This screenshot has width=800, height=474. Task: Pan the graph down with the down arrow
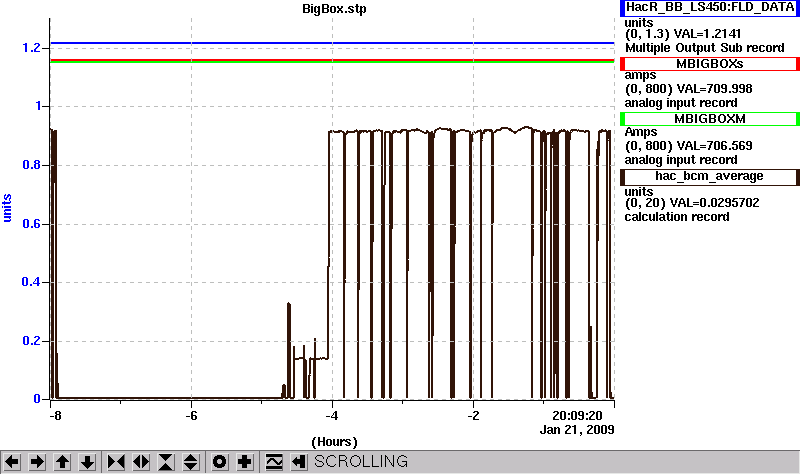[88, 462]
